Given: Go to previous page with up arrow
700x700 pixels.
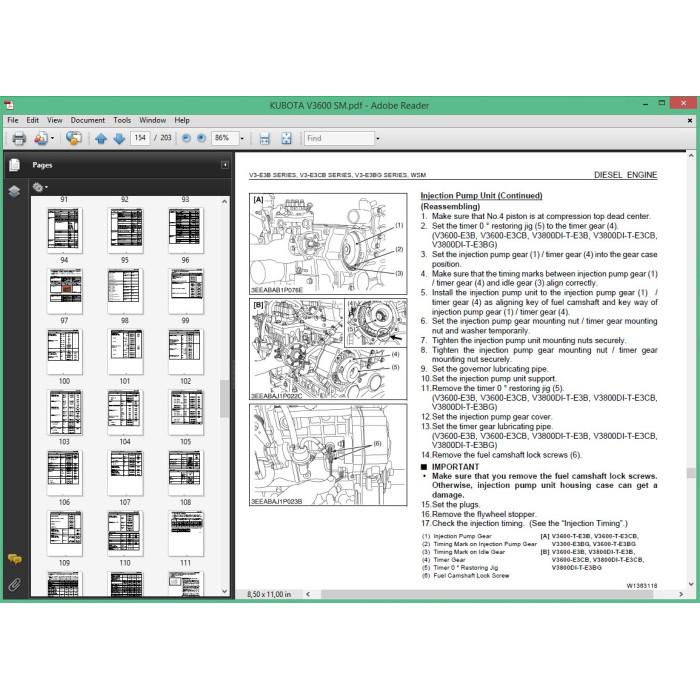Looking at the screenshot, I should coord(101,139).
